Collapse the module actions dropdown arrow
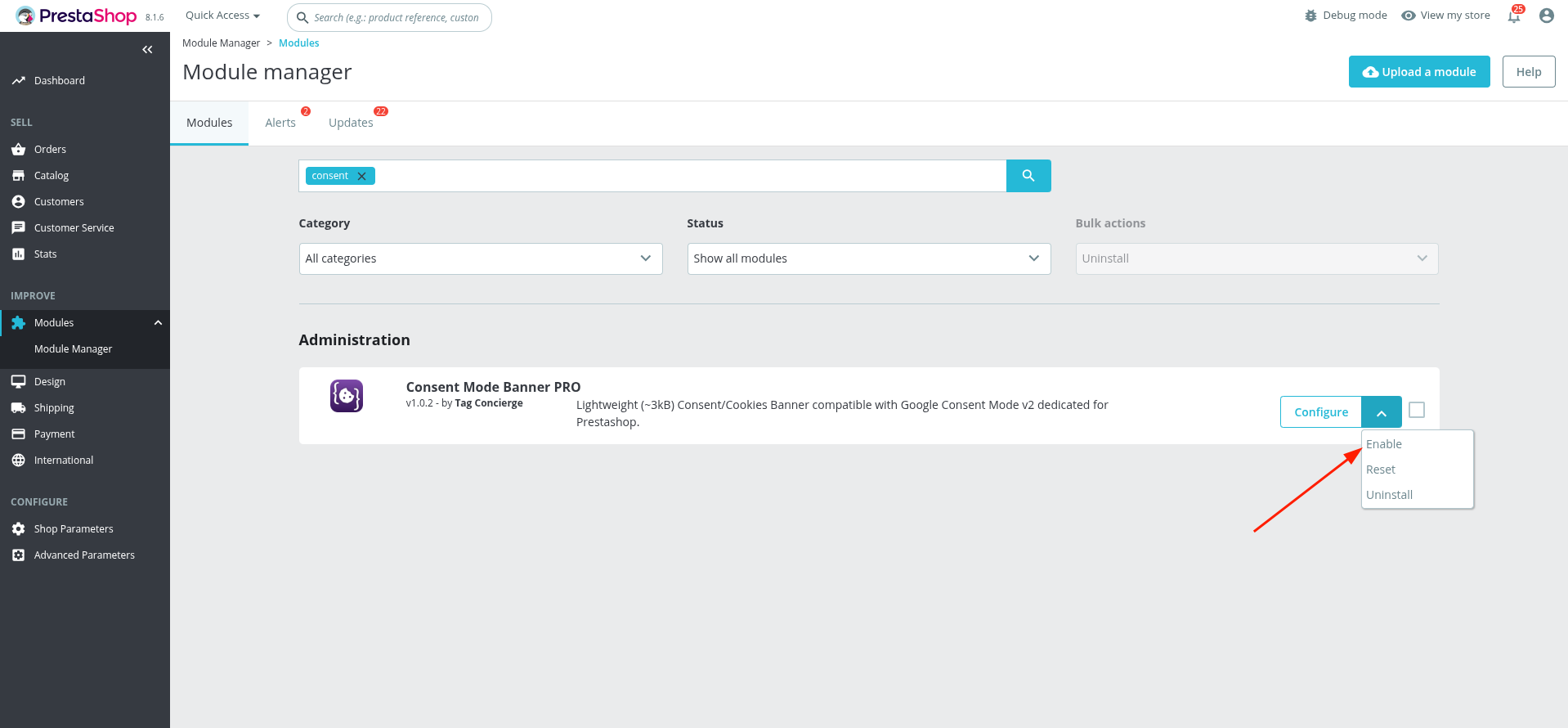 [1382, 412]
